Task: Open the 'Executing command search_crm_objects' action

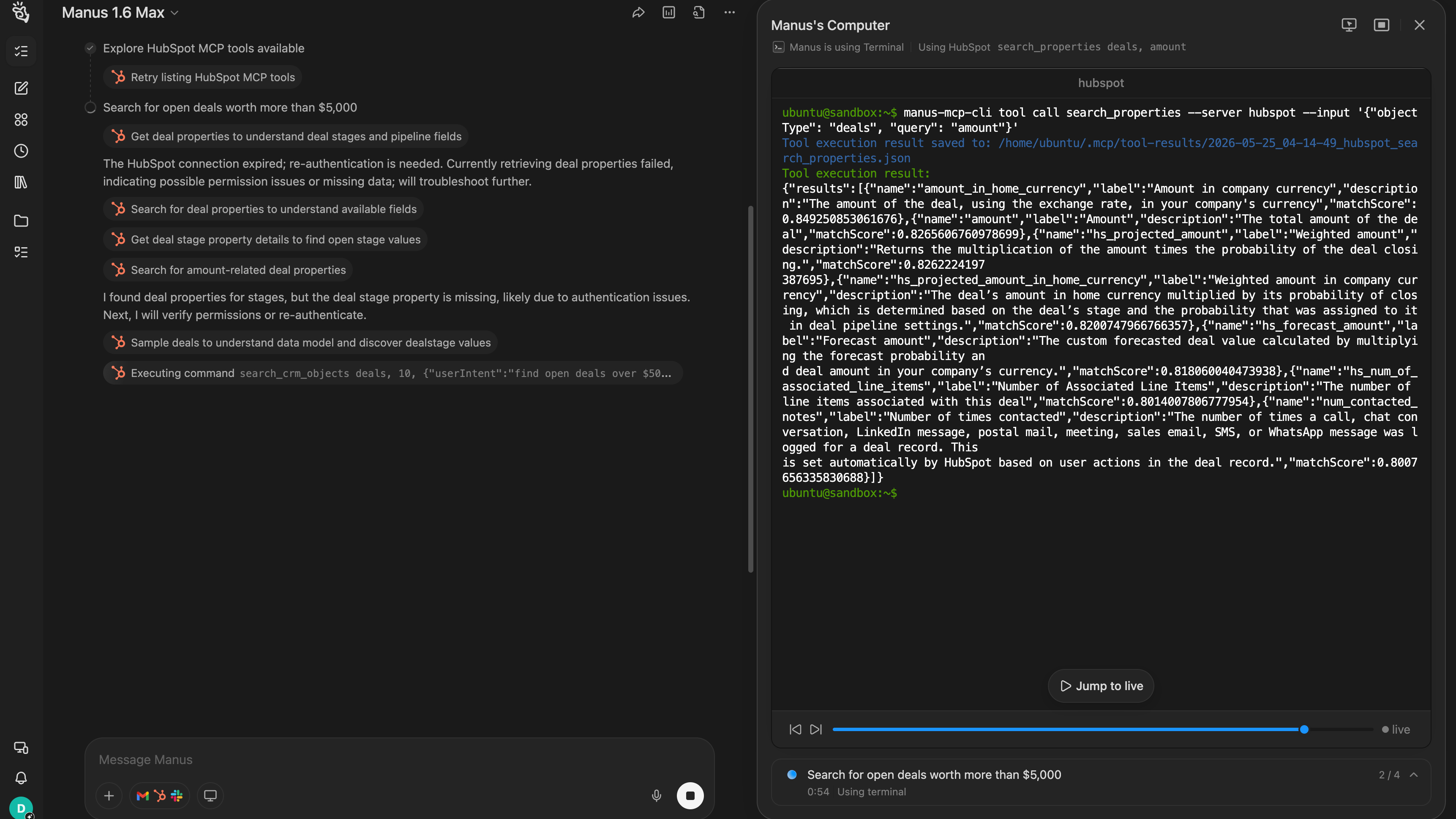Action: pos(393,373)
